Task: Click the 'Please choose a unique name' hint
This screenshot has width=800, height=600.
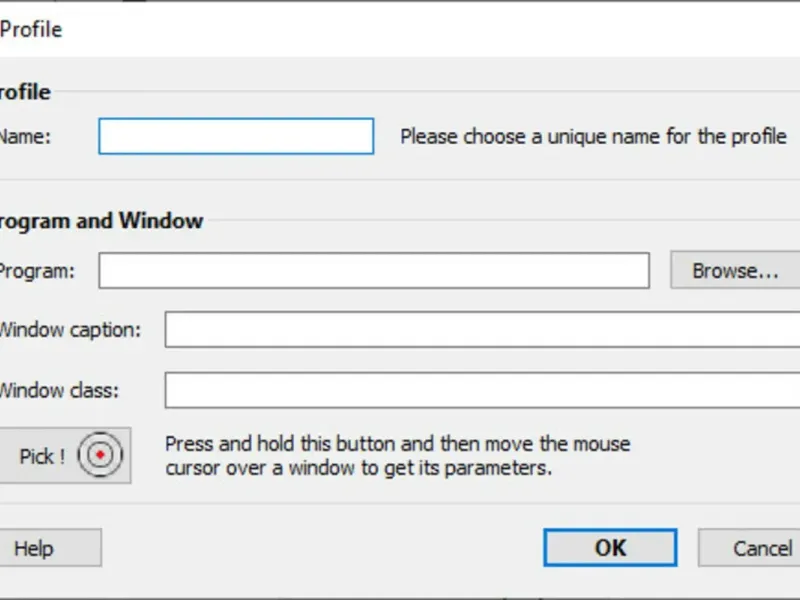Action: (x=593, y=136)
